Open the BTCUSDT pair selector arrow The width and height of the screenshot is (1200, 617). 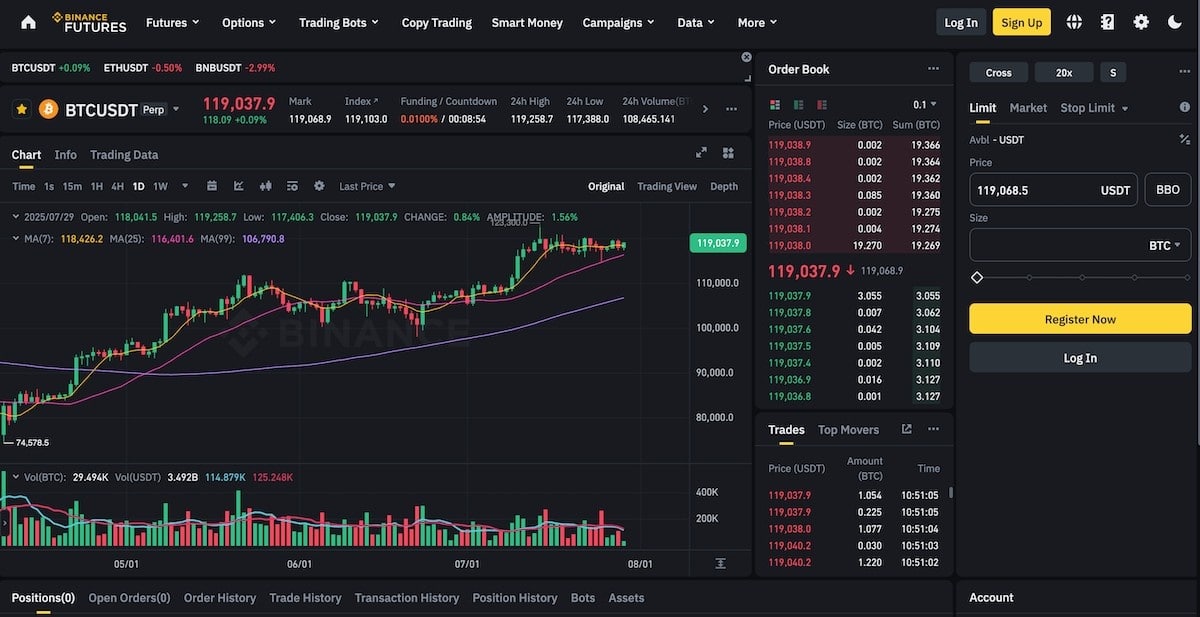[x=176, y=109]
